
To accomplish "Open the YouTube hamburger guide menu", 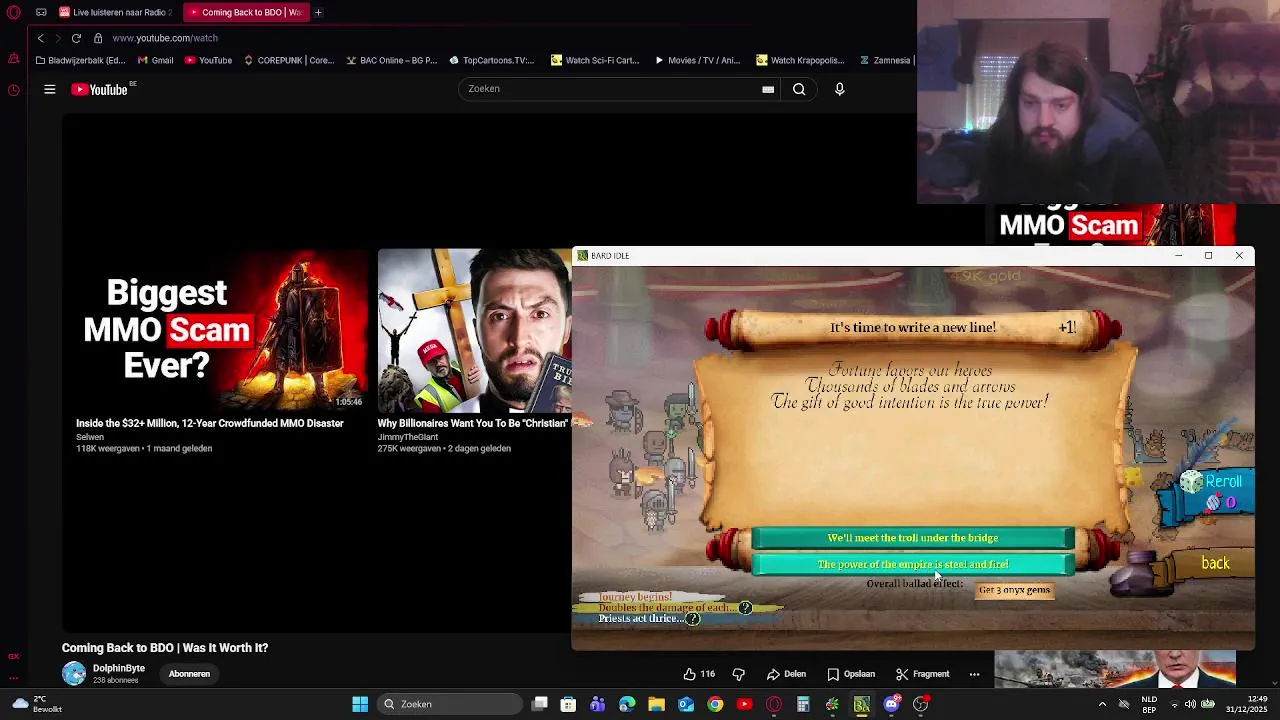I will (x=49, y=90).
